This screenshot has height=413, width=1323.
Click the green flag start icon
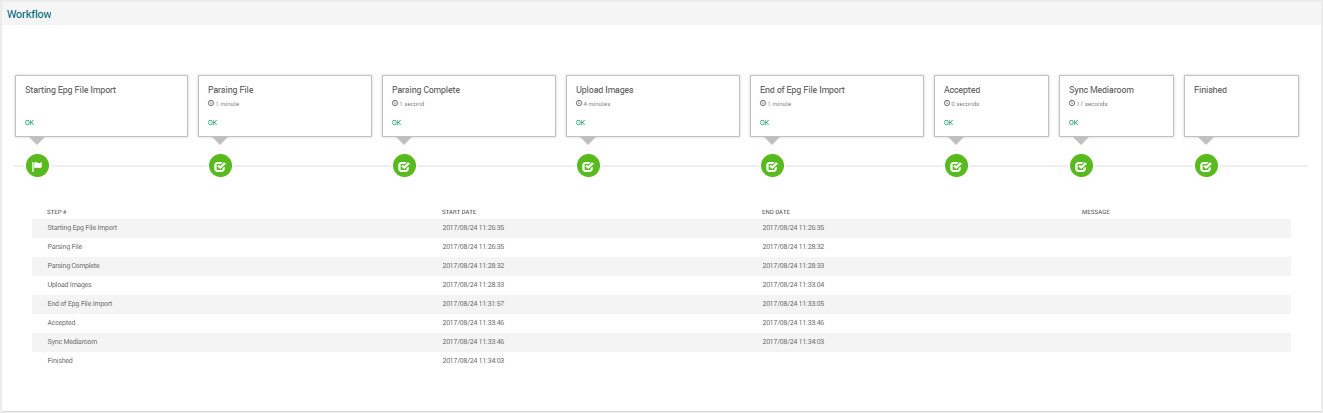[37, 166]
